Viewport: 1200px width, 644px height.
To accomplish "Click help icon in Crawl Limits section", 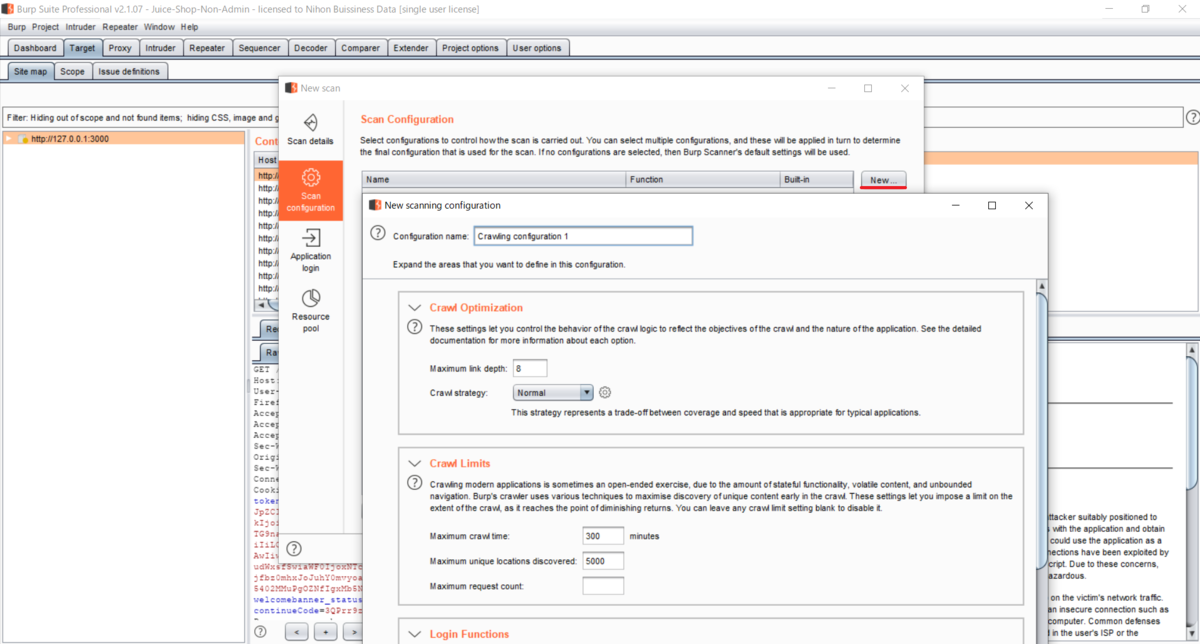I will 414,483.
